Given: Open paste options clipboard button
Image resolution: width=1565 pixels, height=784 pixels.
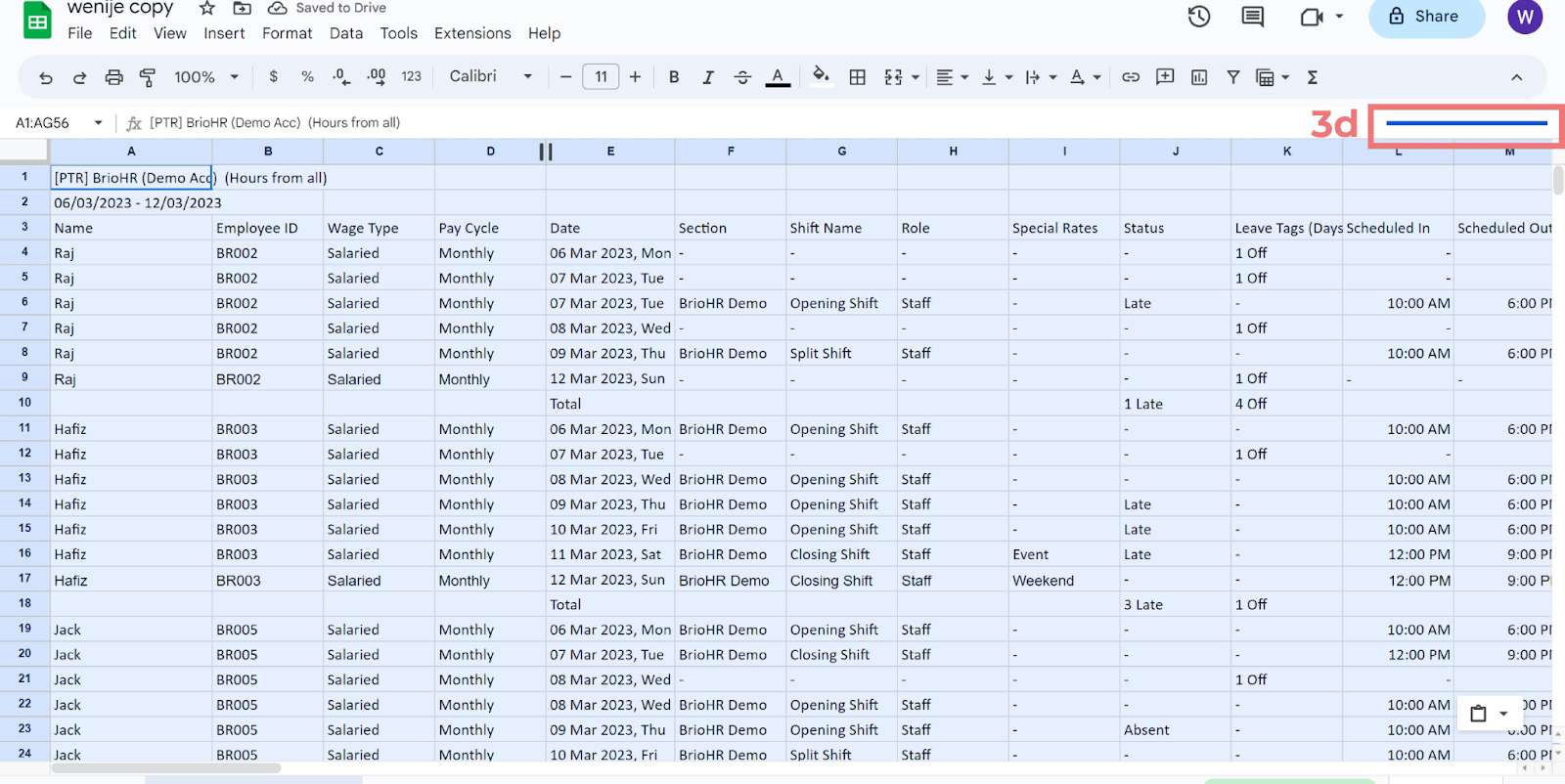Looking at the screenshot, I should pos(1489,714).
